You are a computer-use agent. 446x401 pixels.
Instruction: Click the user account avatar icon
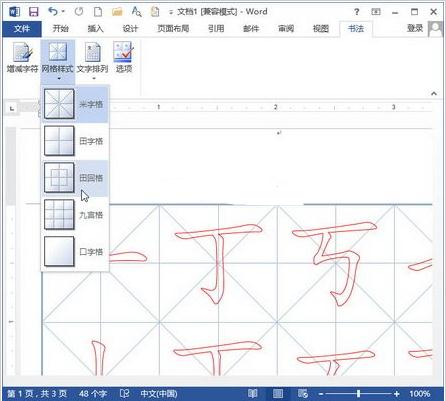435,29
